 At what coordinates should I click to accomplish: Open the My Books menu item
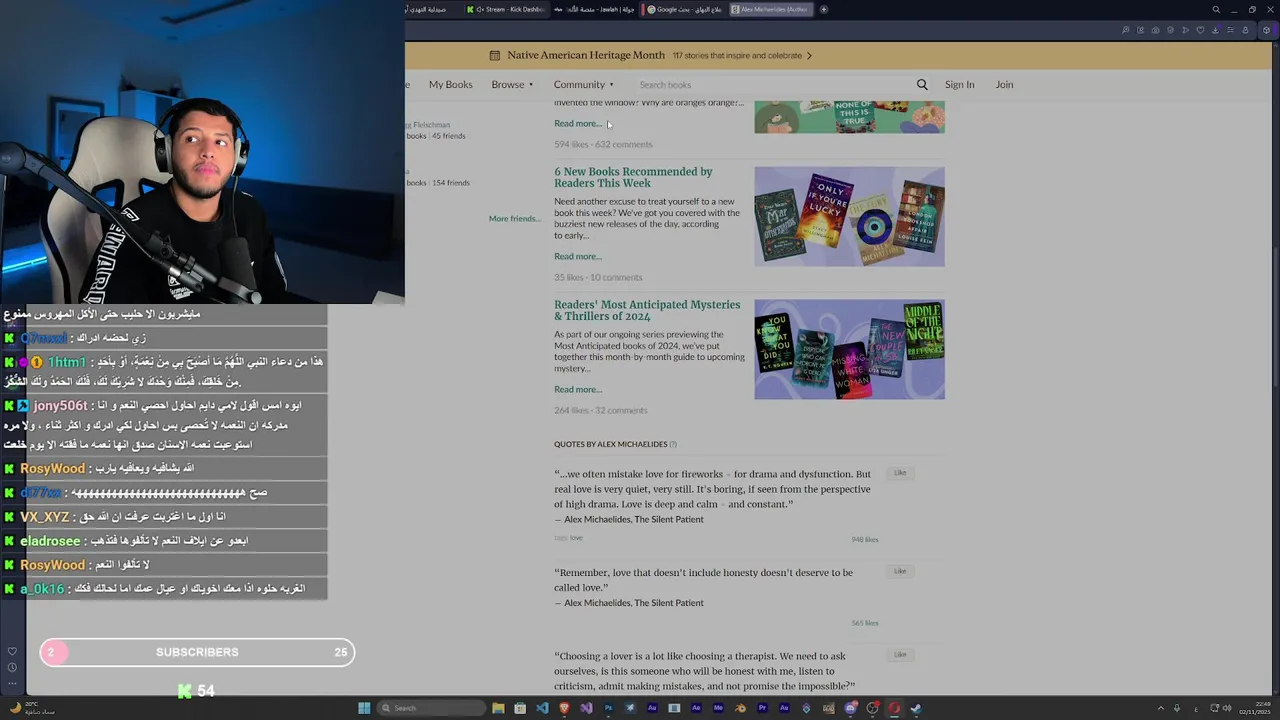pos(450,85)
